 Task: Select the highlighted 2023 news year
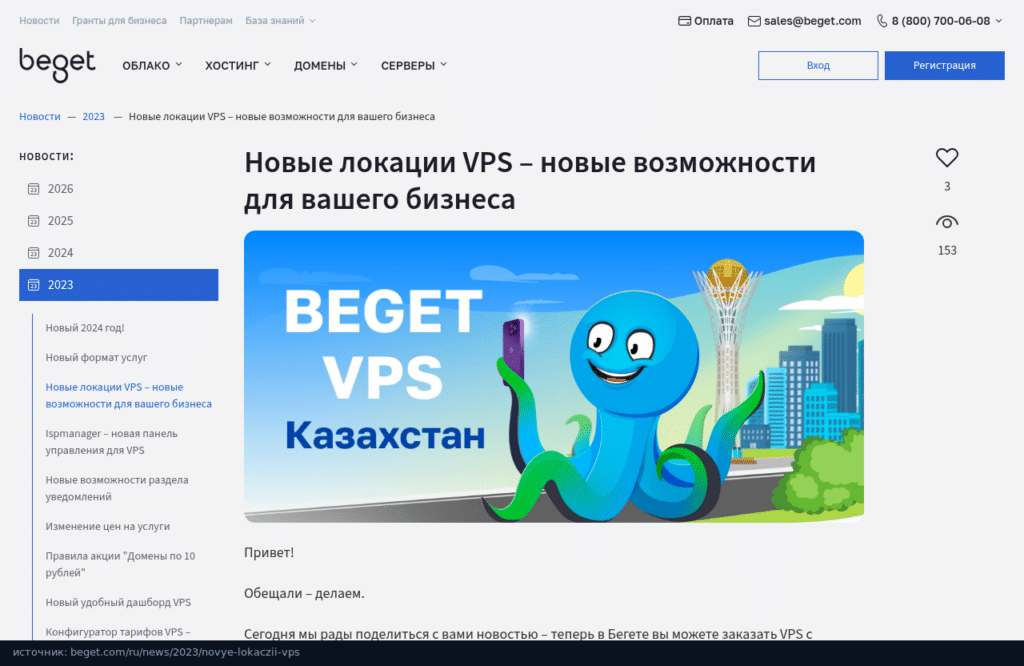(x=118, y=285)
